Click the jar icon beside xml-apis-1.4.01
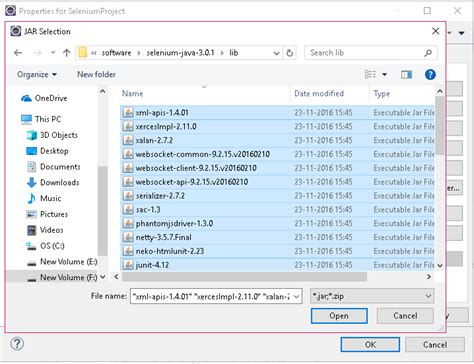474x364 pixels. (128, 112)
